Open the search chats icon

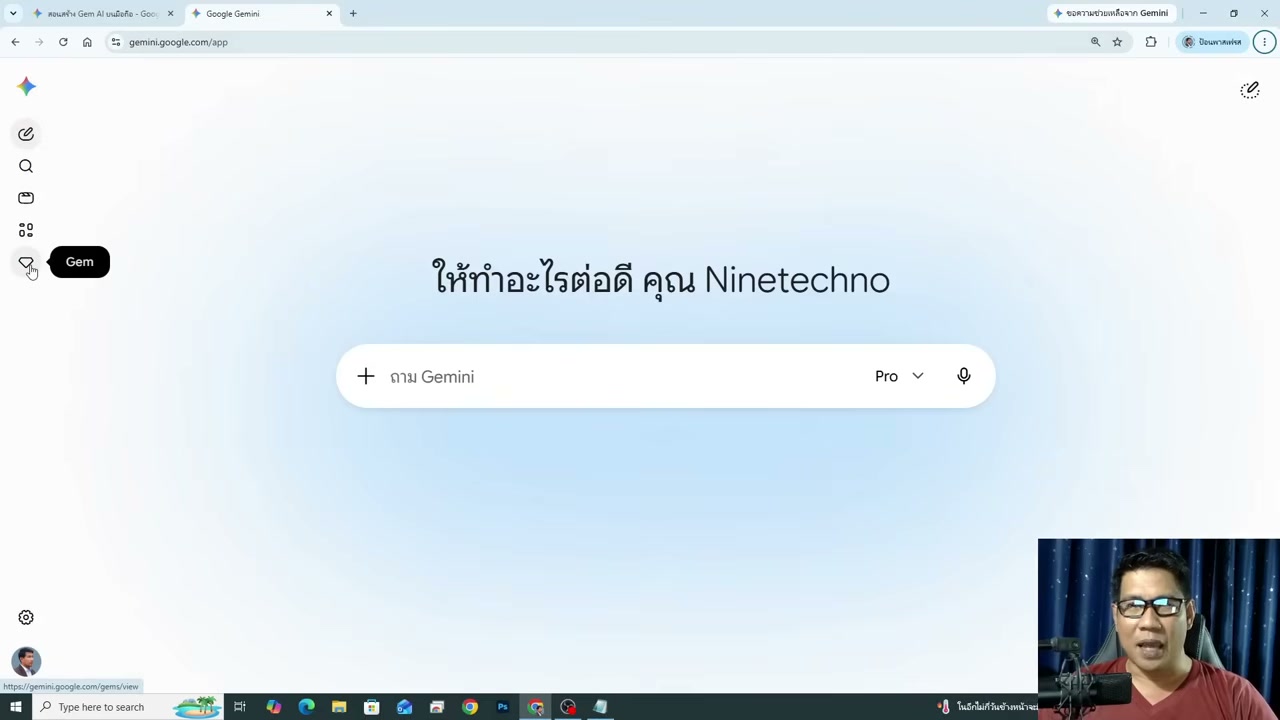tap(26, 166)
